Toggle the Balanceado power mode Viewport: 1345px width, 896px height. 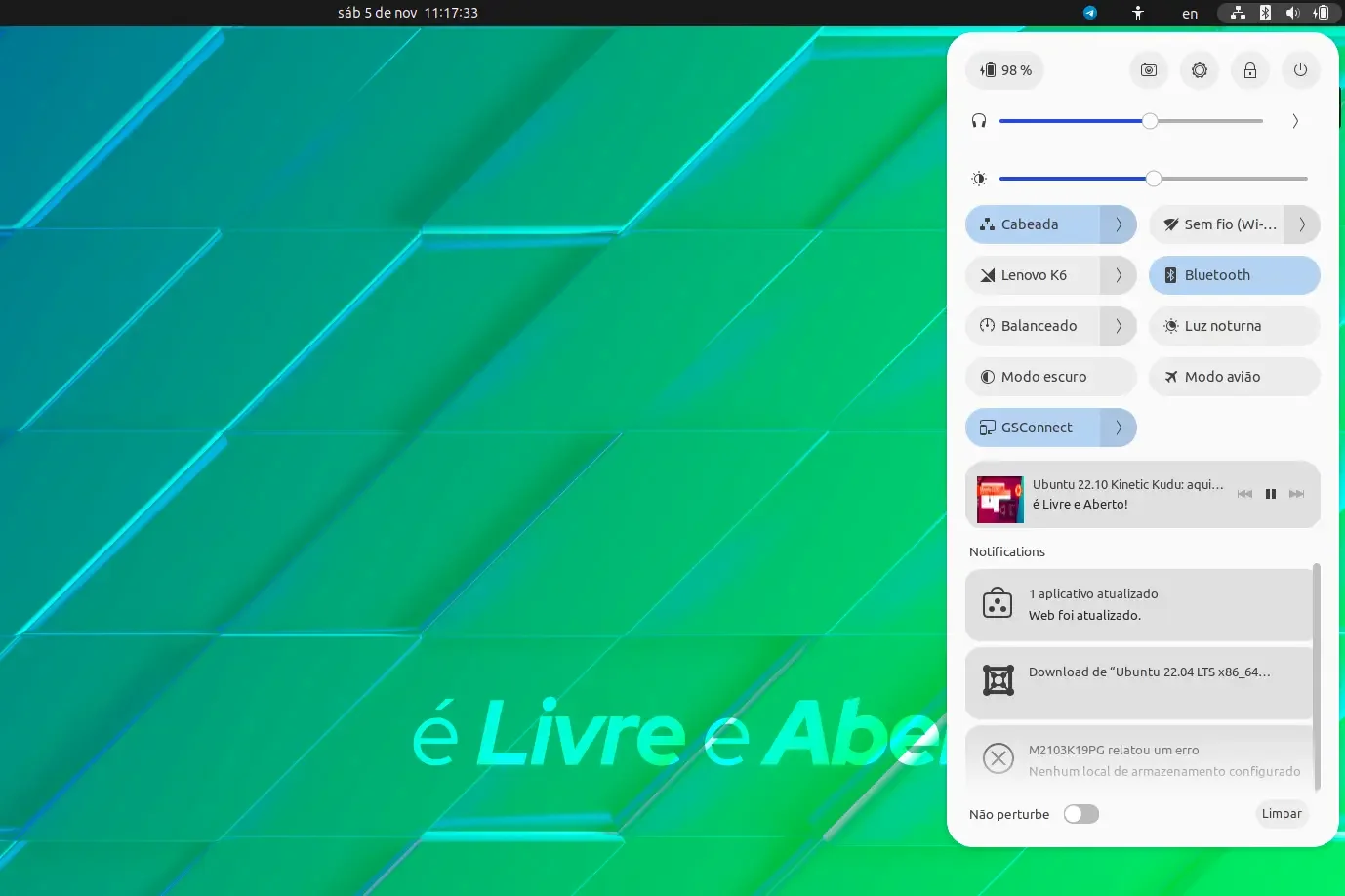[x=1033, y=326]
